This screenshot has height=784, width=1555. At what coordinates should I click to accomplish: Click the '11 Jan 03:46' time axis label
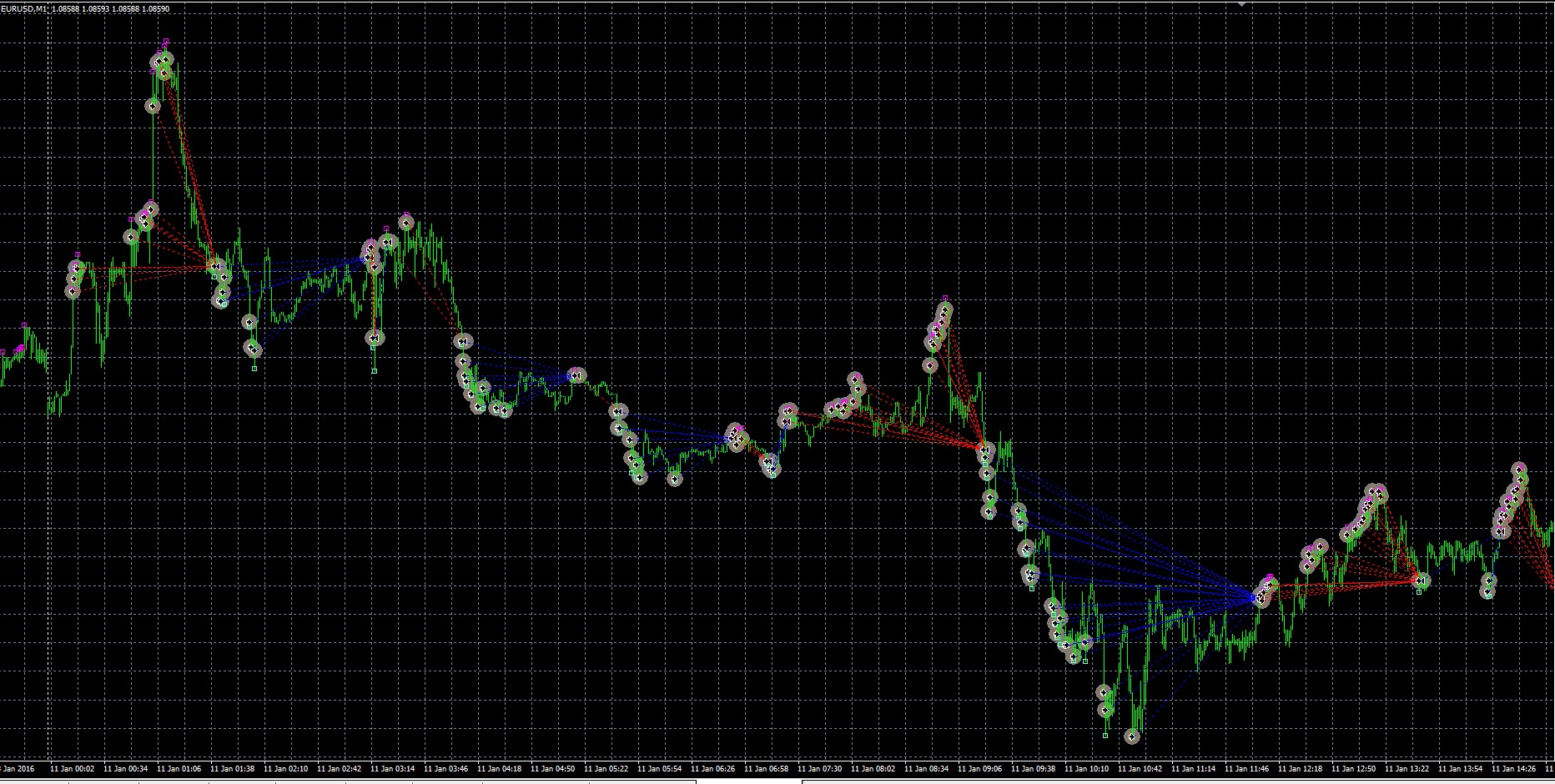tap(446, 769)
